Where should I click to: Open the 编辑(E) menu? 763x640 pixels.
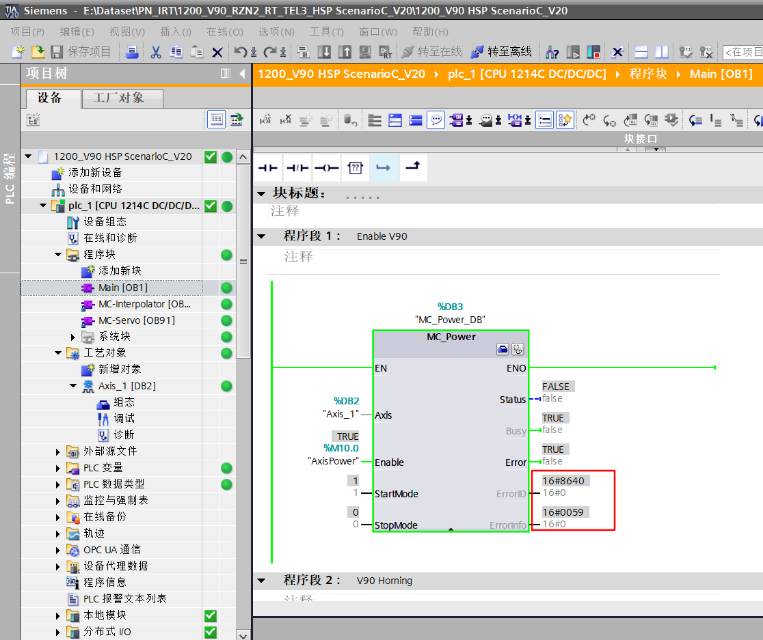(x=77, y=32)
